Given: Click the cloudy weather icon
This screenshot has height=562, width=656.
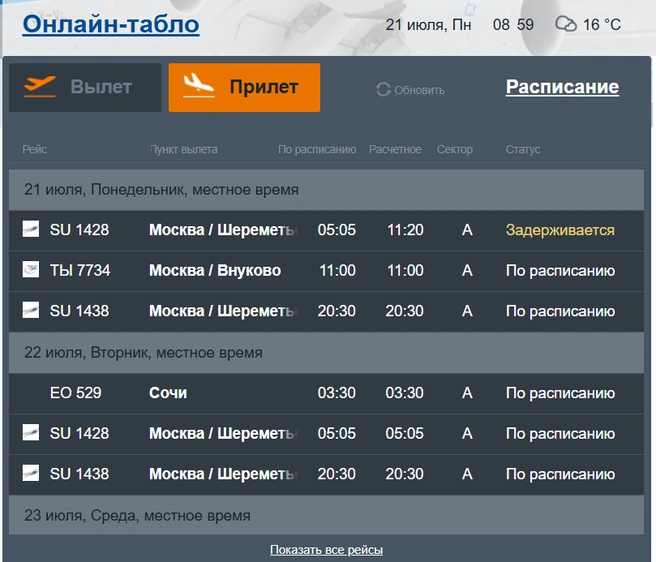Looking at the screenshot, I should [x=566, y=24].
